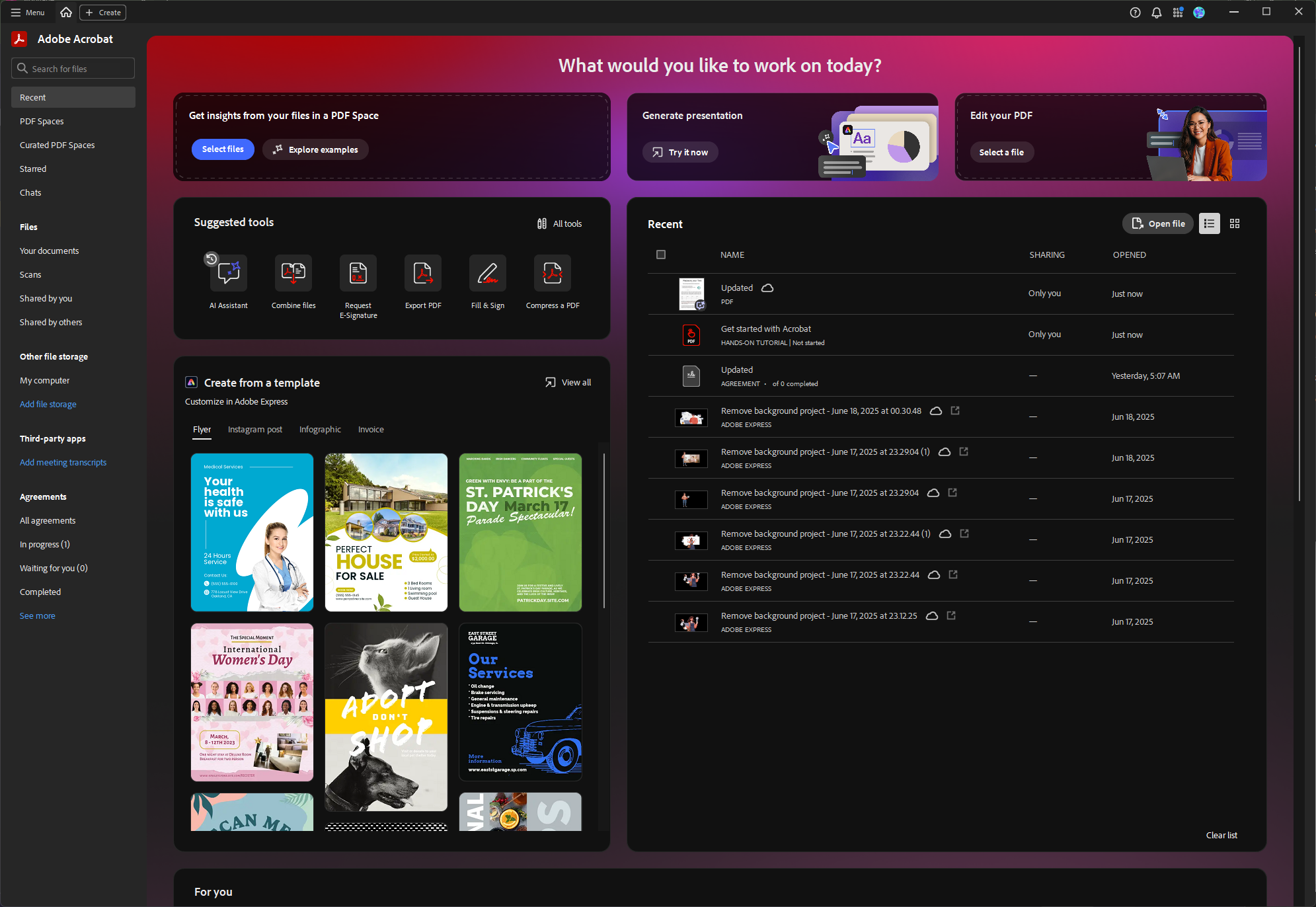Click the Add file storage link
Viewport: 1316px width, 907px height.
click(x=48, y=404)
